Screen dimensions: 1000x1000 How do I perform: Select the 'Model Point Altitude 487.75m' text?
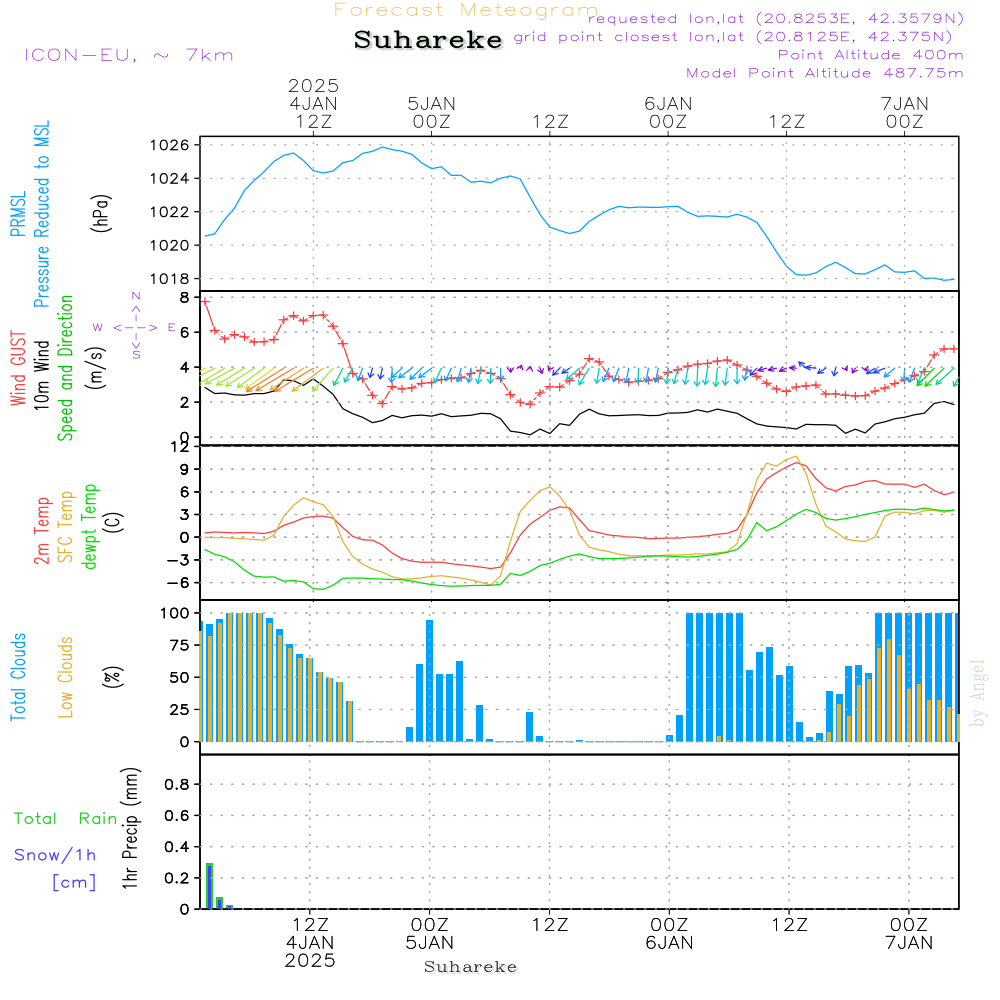825,73
